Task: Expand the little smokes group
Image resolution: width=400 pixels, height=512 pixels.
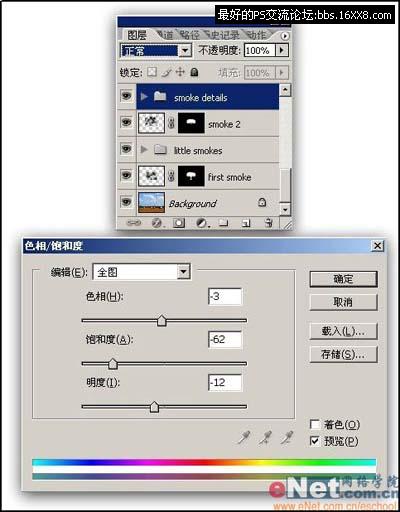Action: 144,149
